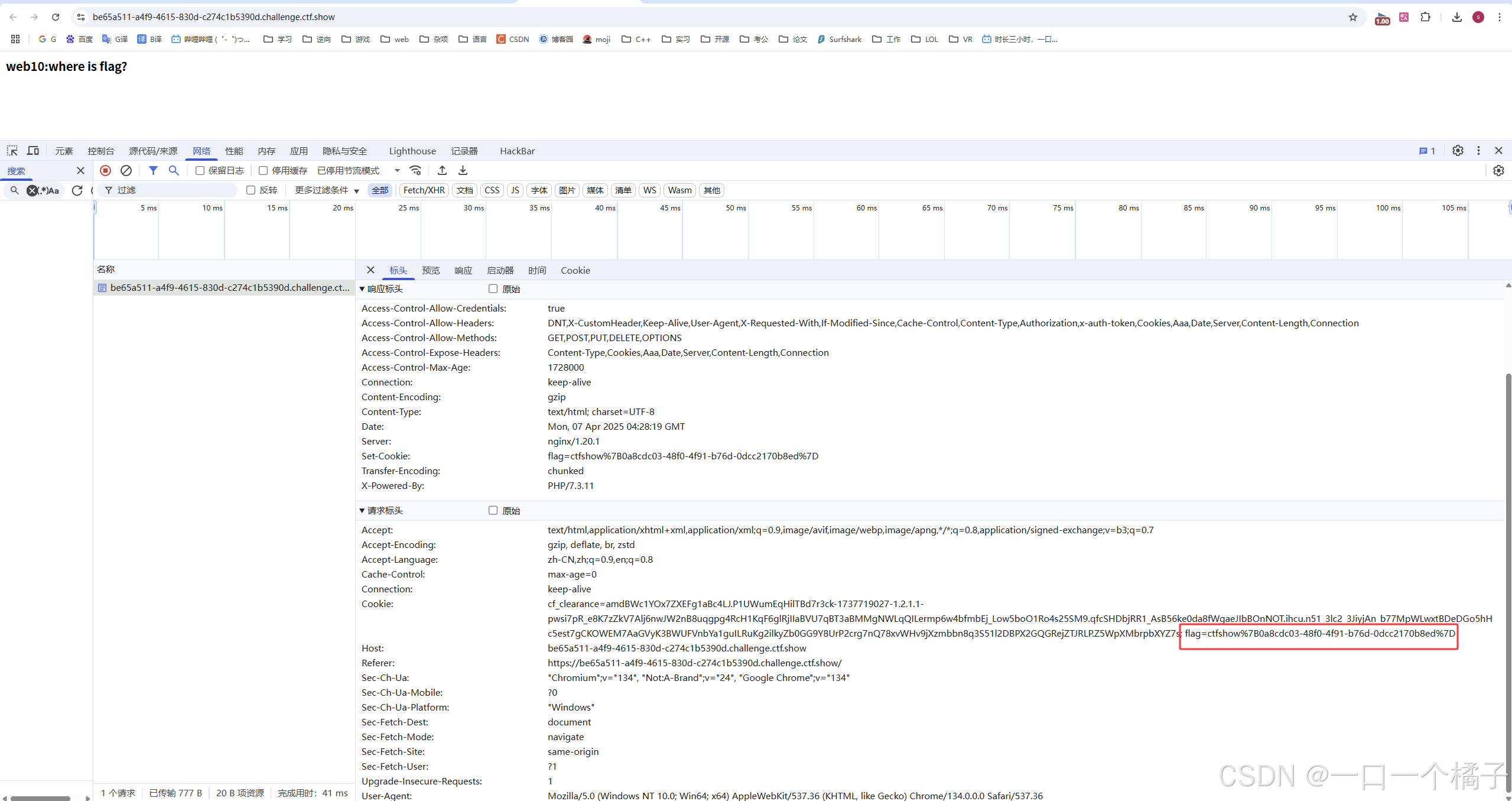
Task: Open the HackBar panel tab
Action: pos(517,151)
